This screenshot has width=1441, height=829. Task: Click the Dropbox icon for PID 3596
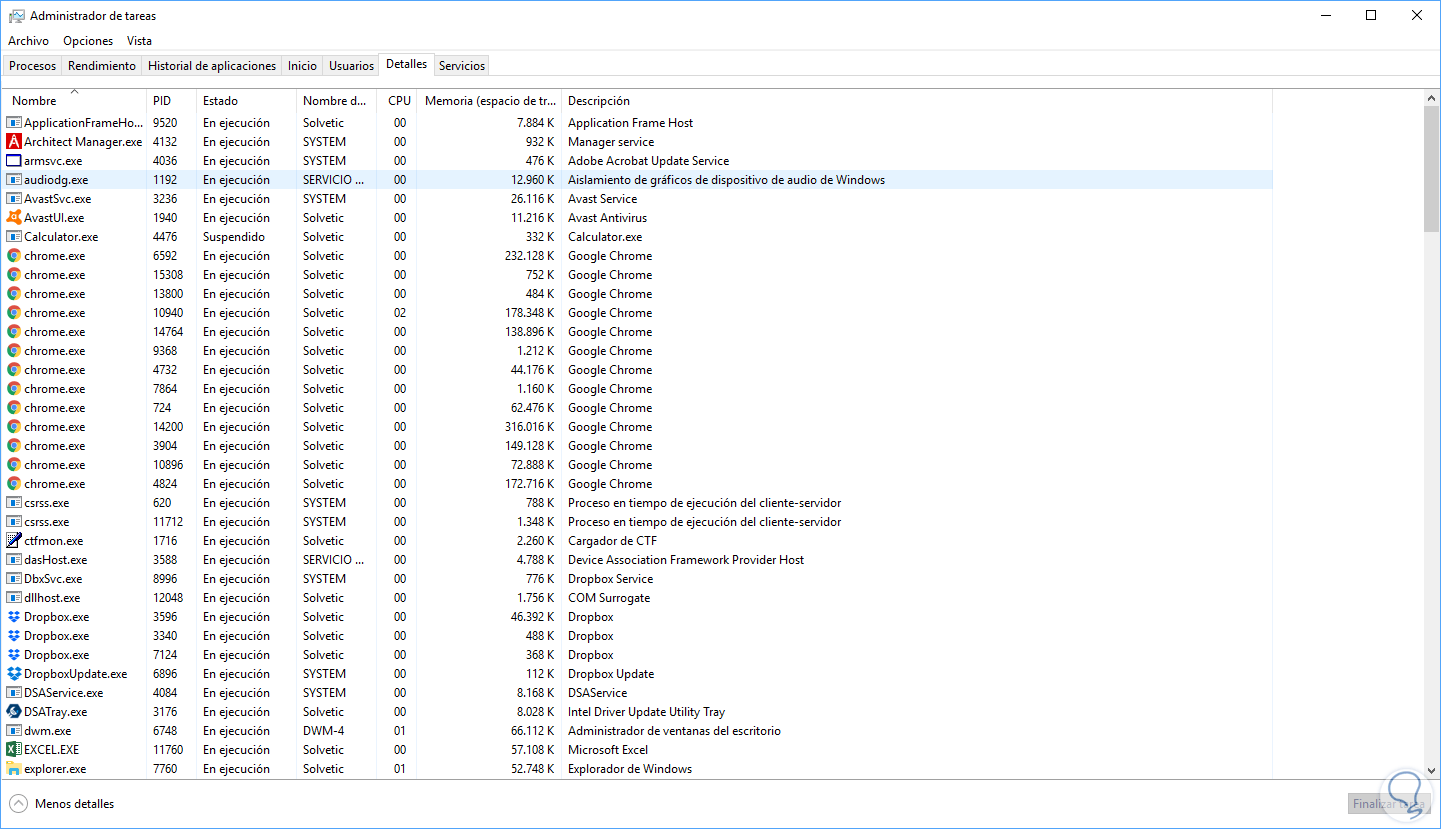click(14, 617)
